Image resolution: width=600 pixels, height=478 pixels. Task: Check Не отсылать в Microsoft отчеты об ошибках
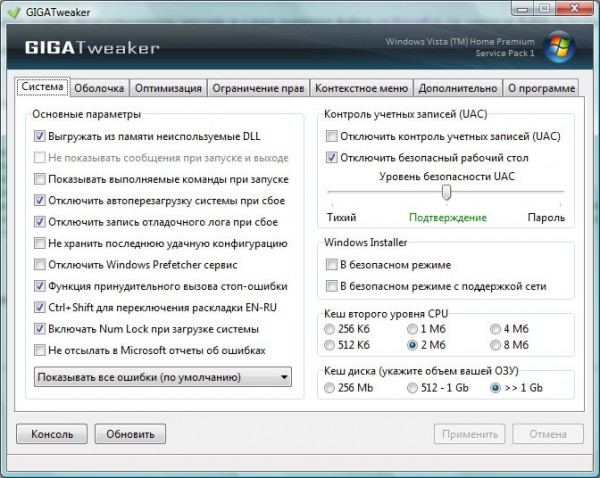(x=40, y=350)
